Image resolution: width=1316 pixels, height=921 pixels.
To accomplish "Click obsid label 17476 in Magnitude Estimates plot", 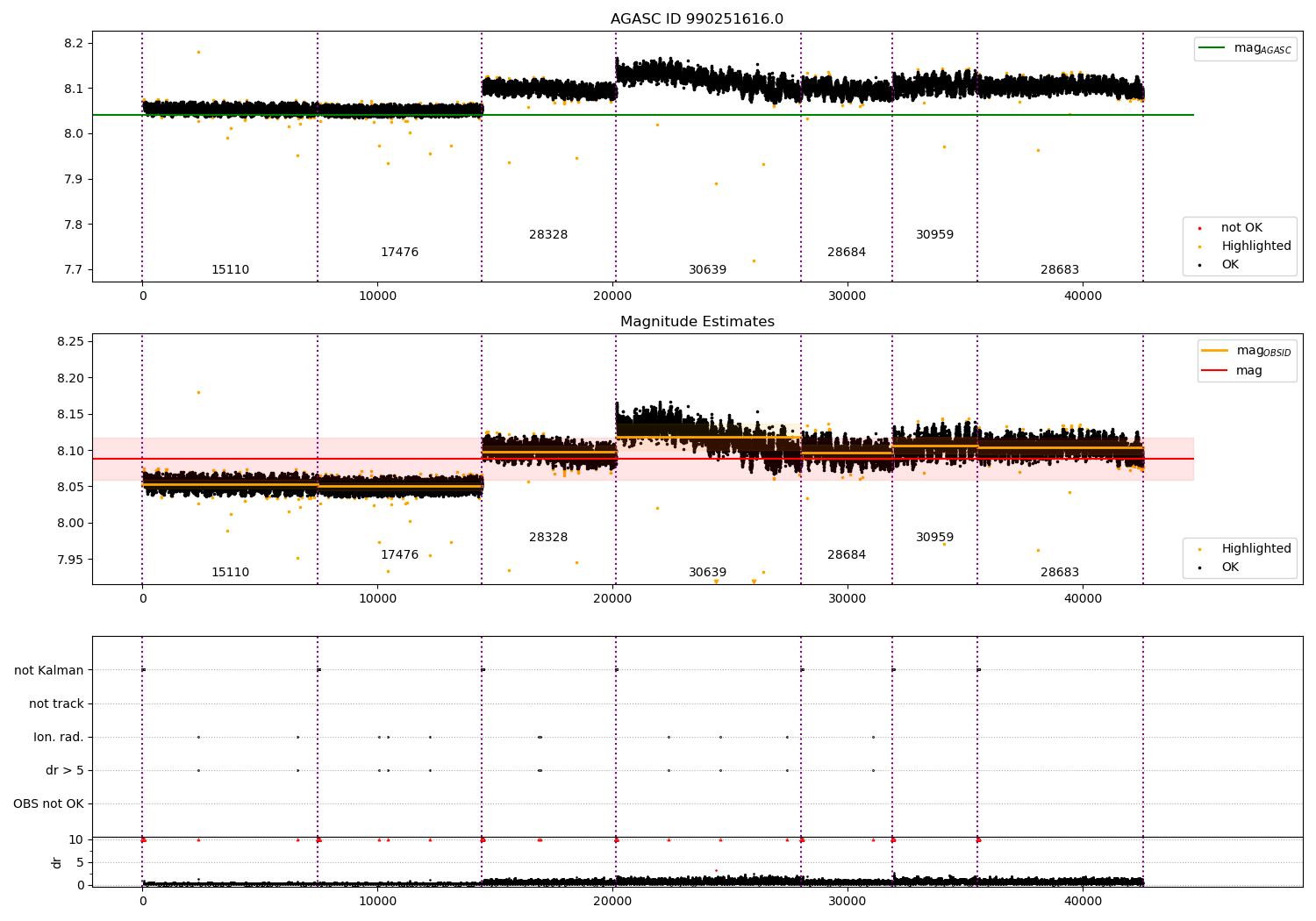I will click(399, 555).
